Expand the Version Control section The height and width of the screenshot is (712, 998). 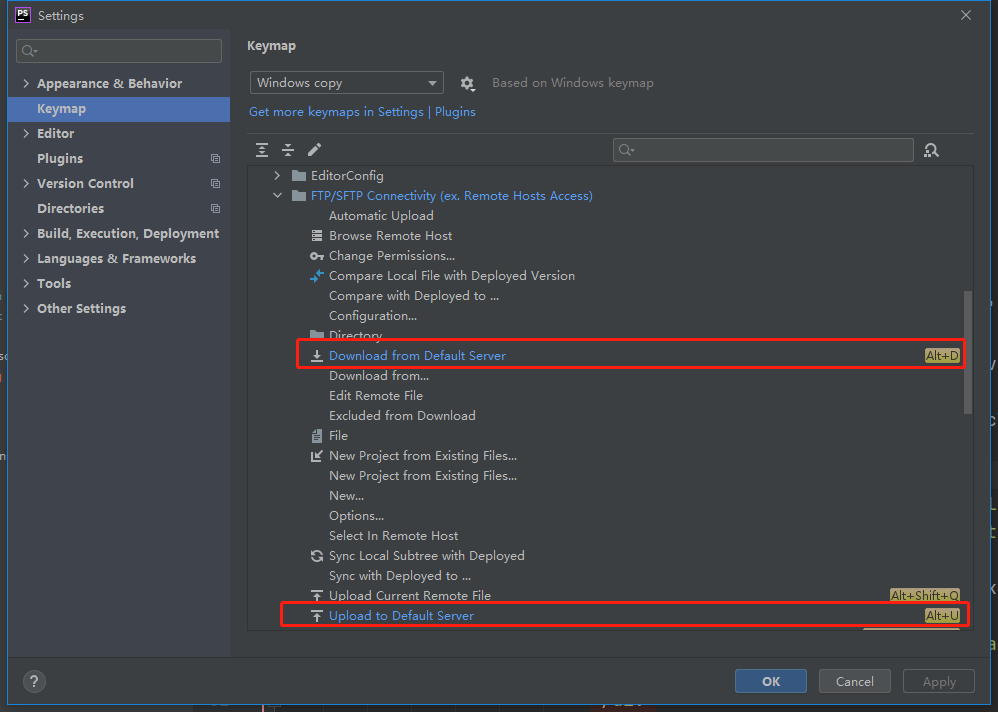26,183
